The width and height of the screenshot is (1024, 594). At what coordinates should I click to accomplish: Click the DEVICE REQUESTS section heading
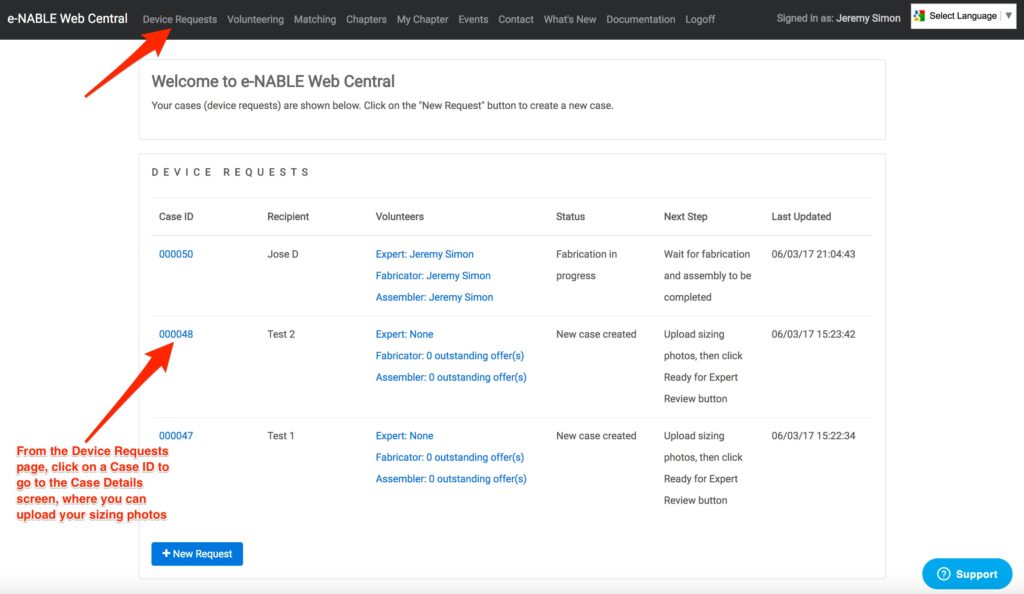coord(231,172)
